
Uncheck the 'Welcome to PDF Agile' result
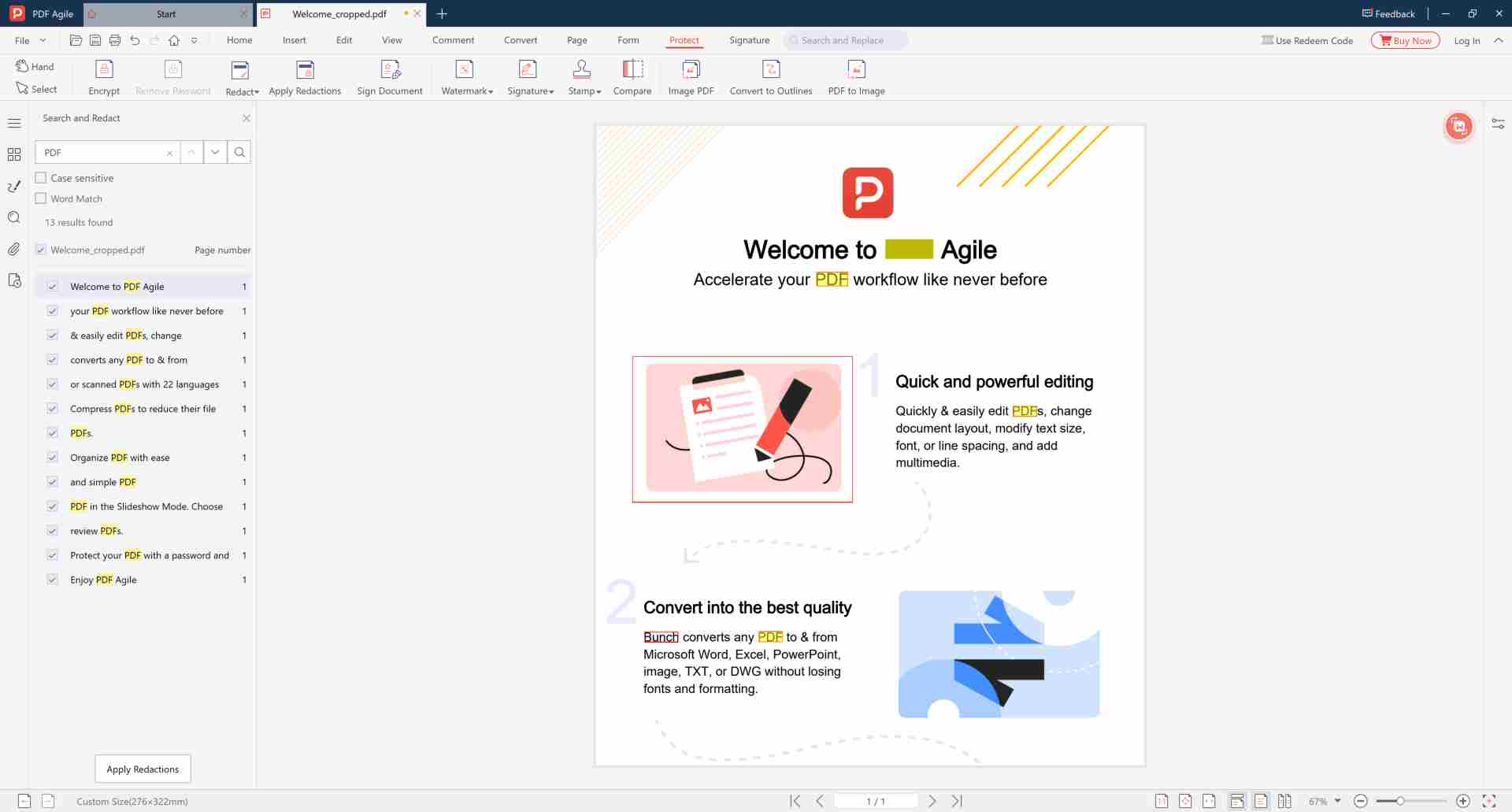tap(53, 287)
